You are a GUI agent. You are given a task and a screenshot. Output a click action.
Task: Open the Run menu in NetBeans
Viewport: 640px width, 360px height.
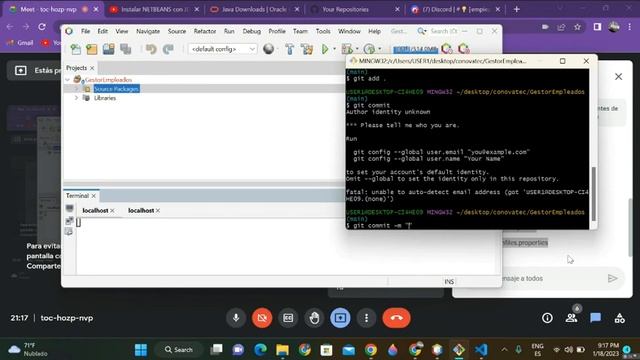tap(229, 31)
